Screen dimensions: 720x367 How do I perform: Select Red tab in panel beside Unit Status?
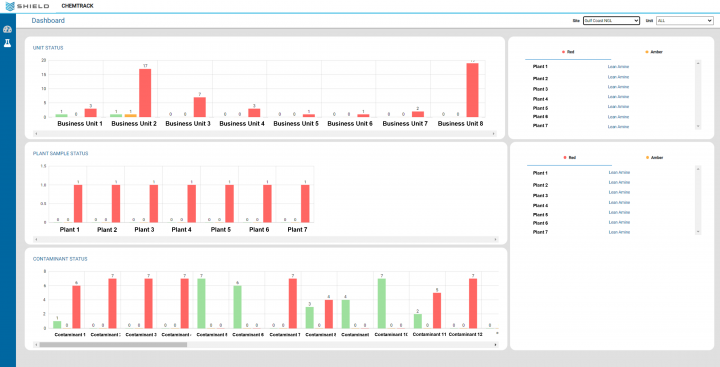point(568,52)
